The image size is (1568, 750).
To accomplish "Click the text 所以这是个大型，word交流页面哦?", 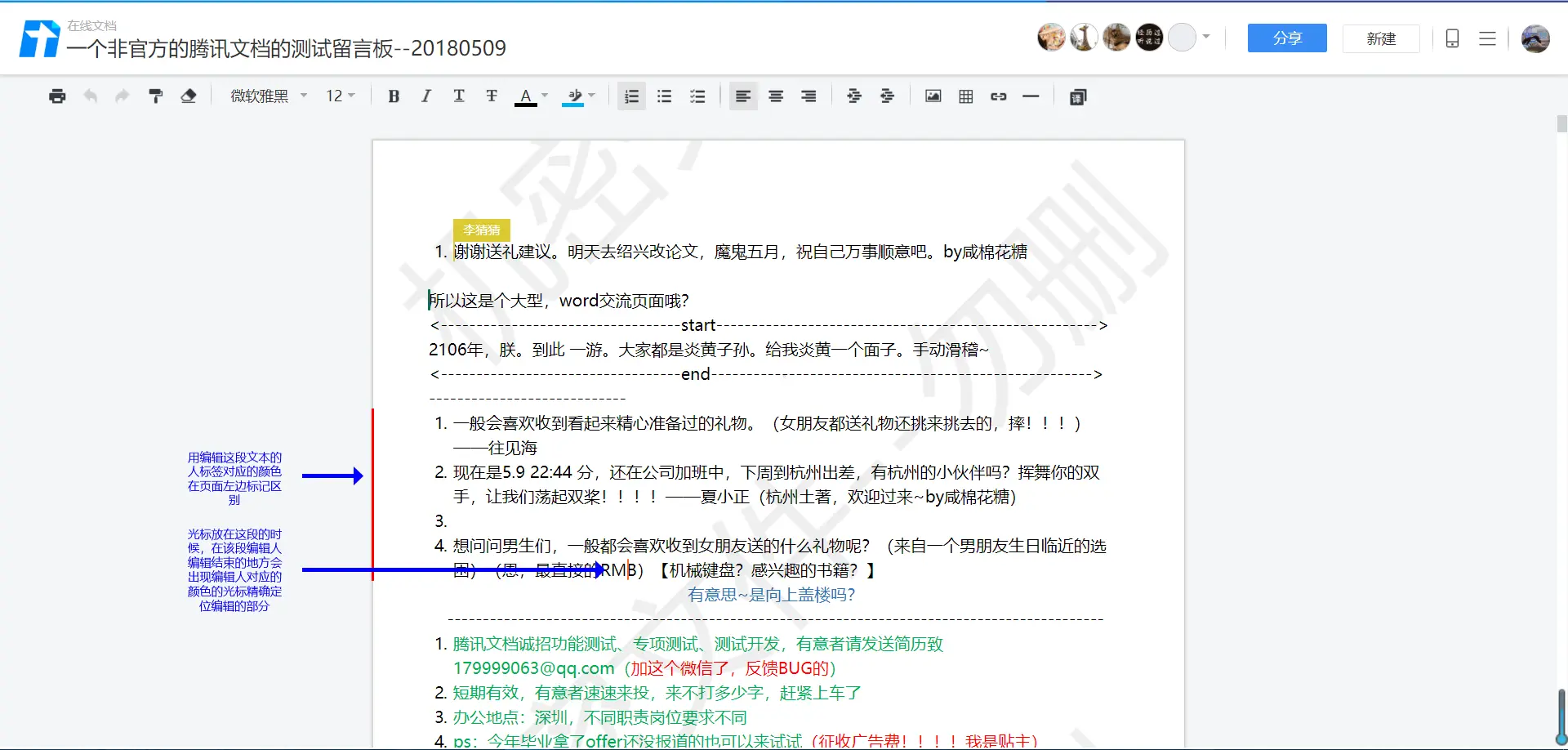I will (x=559, y=301).
